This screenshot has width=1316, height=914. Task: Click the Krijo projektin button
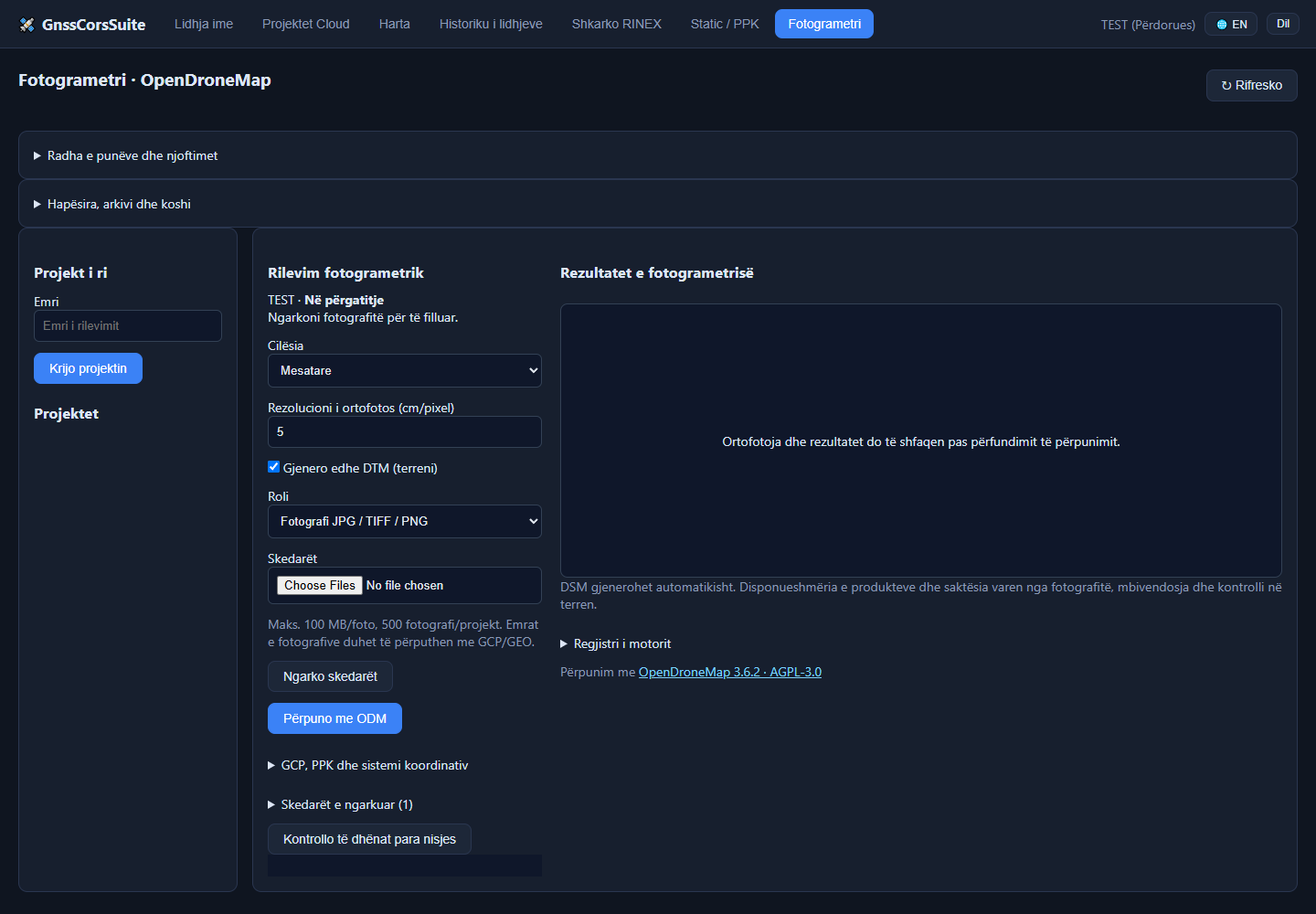pyautogui.click(x=88, y=368)
